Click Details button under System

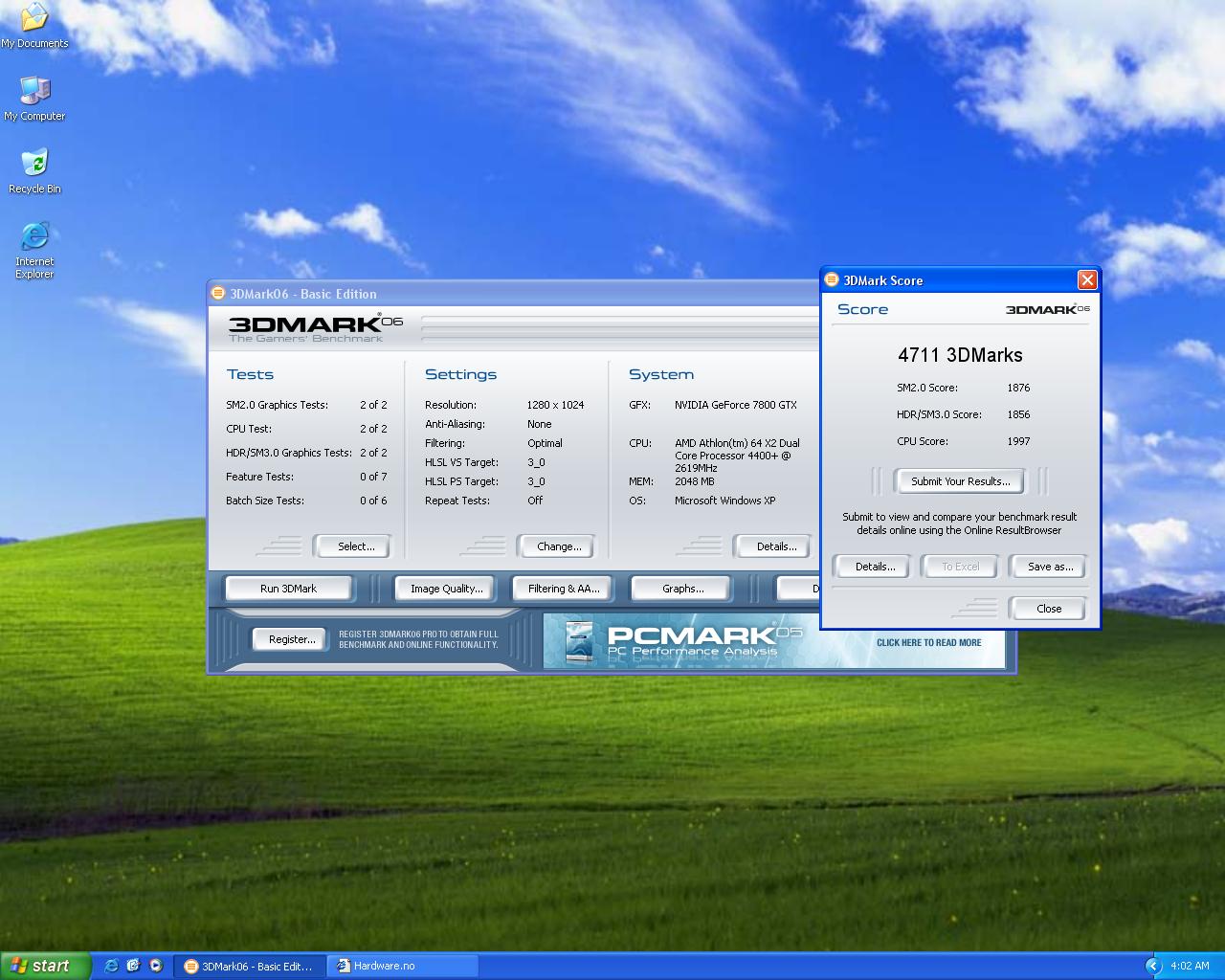point(772,546)
